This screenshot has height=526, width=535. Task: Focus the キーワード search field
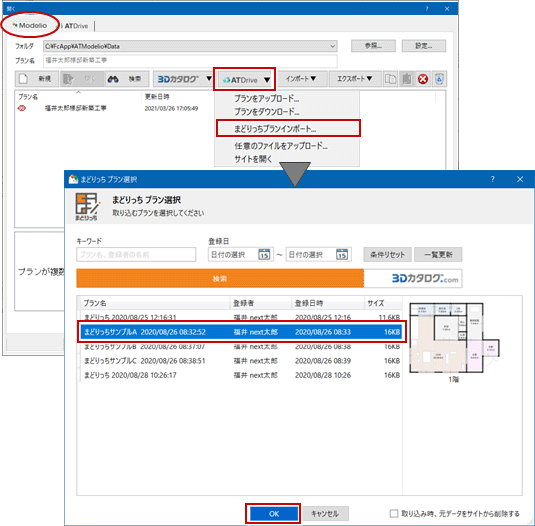136,254
